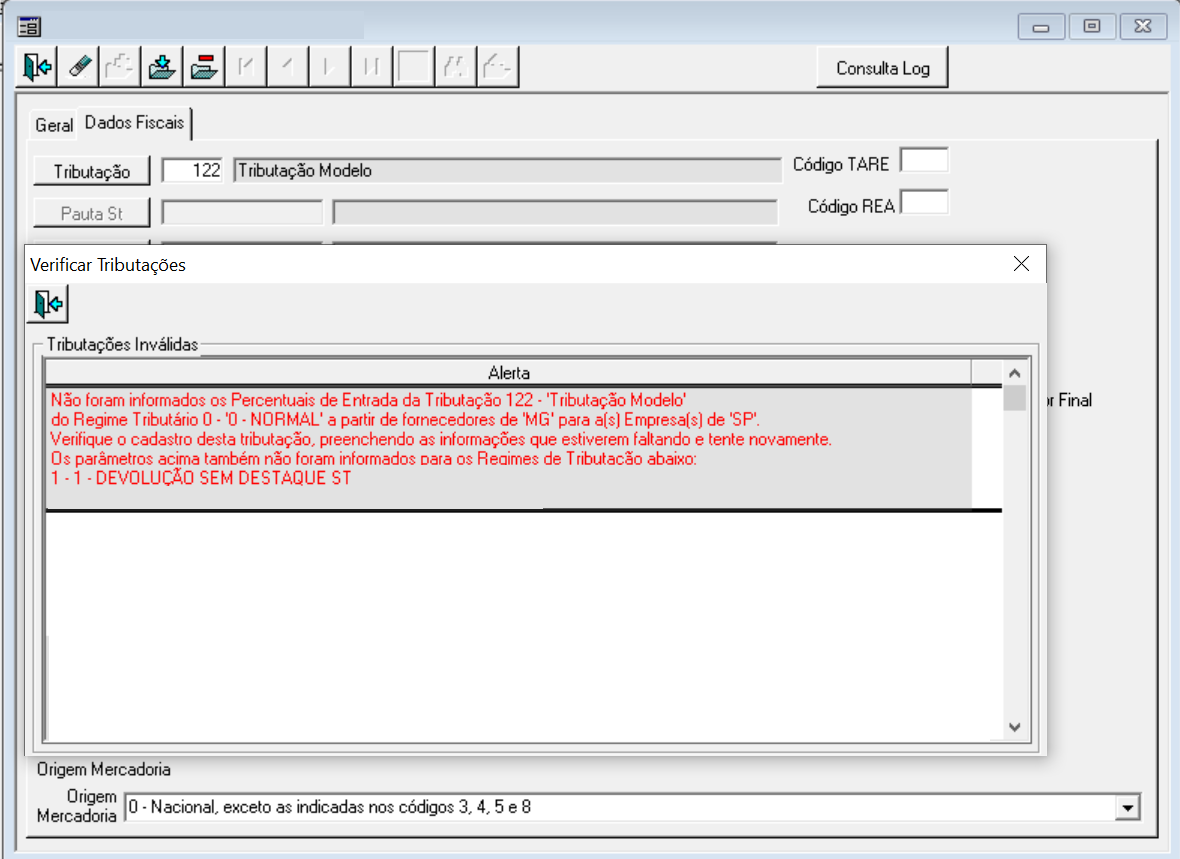1180x859 pixels.
Task: Click the next record navigation icon
Action: (x=329, y=67)
